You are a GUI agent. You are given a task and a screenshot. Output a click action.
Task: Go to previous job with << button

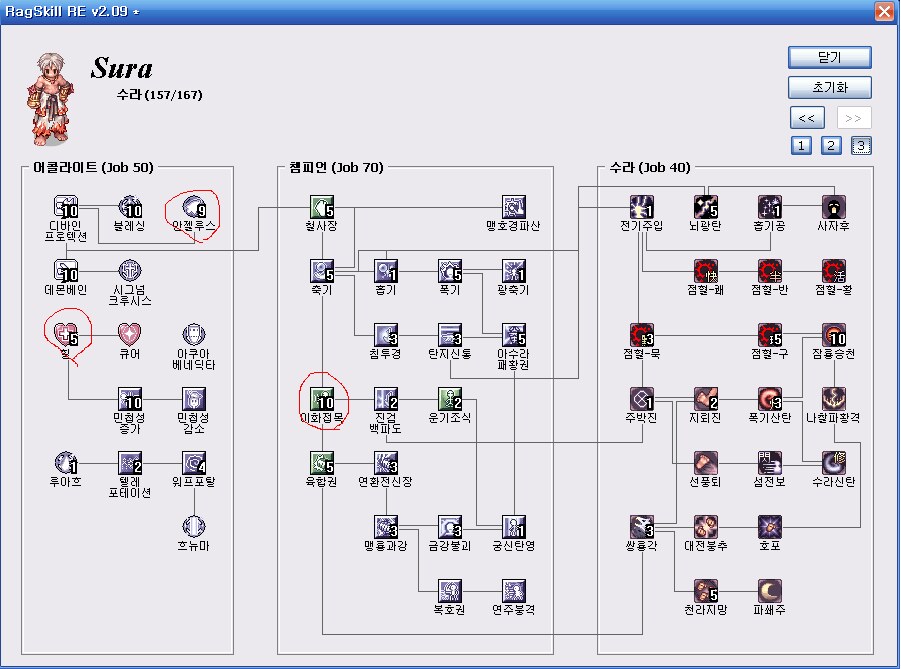[806, 118]
